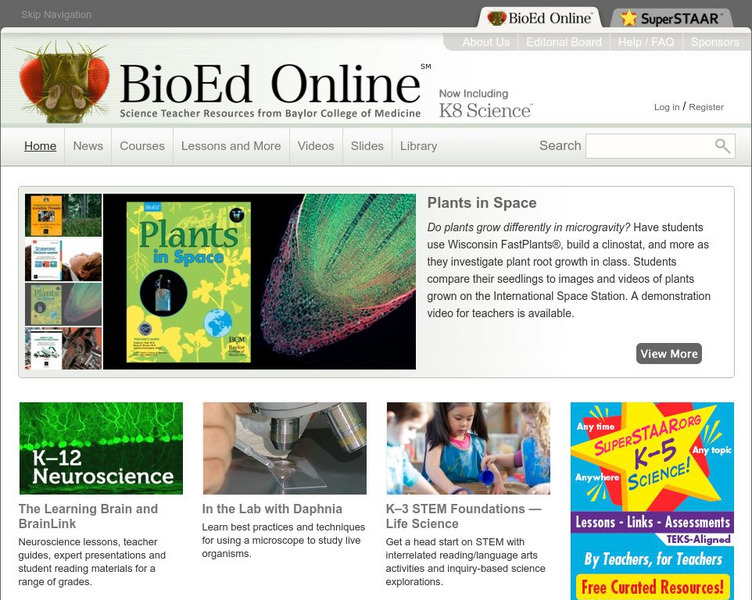Image resolution: width=752 pixels, height=600 pixels.
Task: Open the Editorial Board link
Action: pos(564,42)
